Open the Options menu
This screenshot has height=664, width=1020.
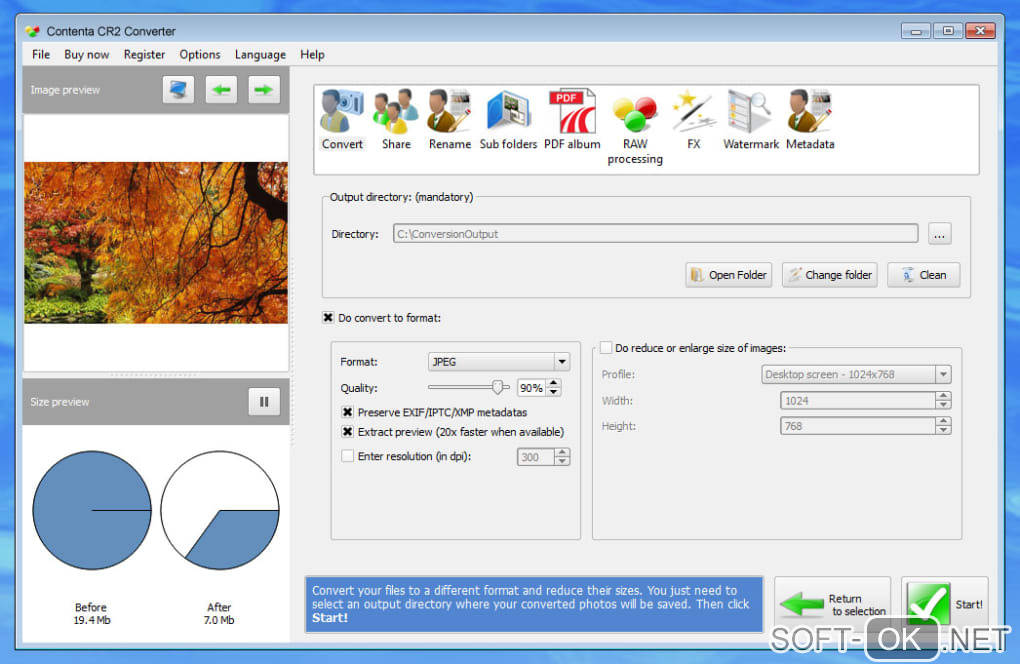click(200, 55)
